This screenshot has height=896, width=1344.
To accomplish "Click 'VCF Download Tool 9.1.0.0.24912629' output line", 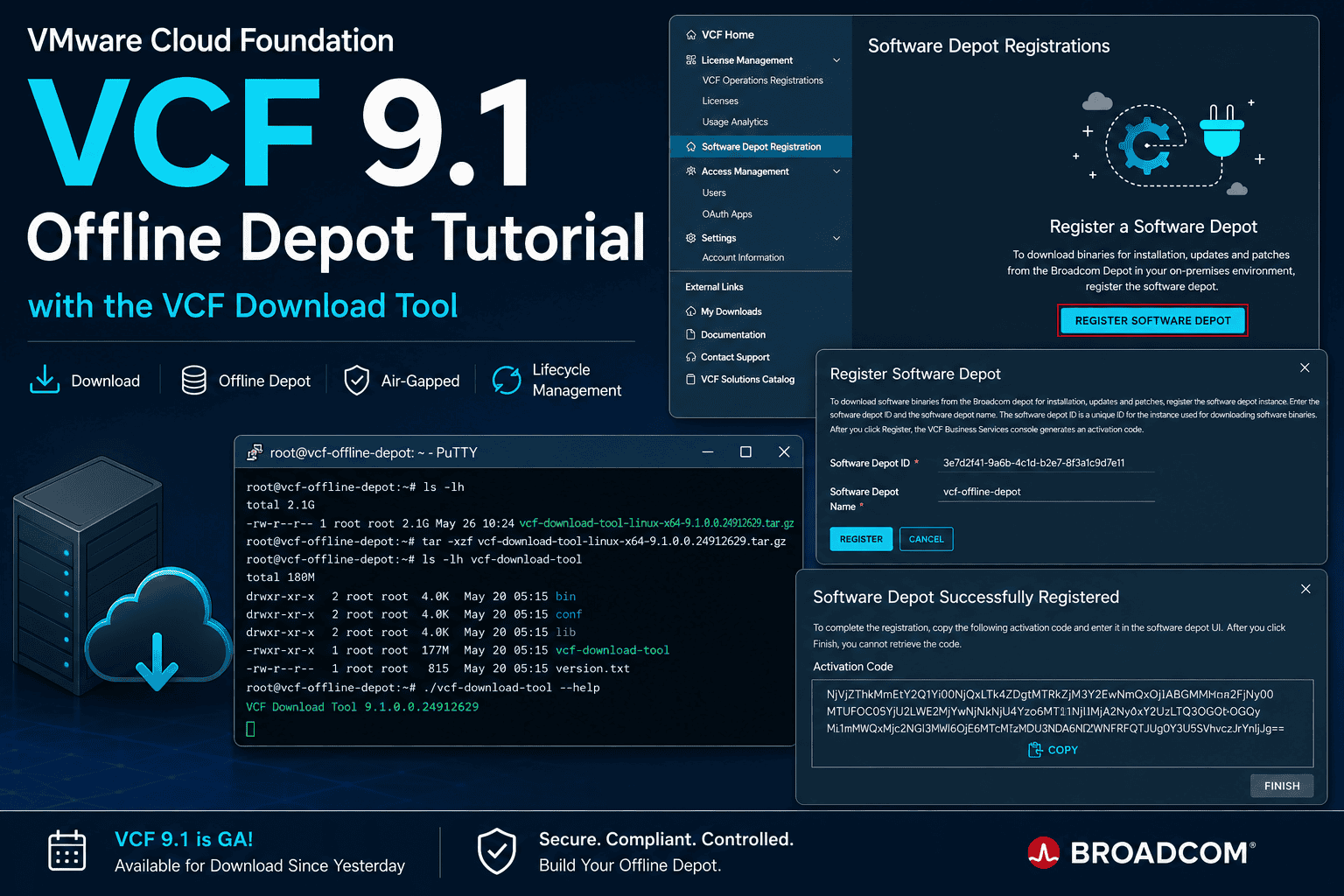I will tap(362, 707).
